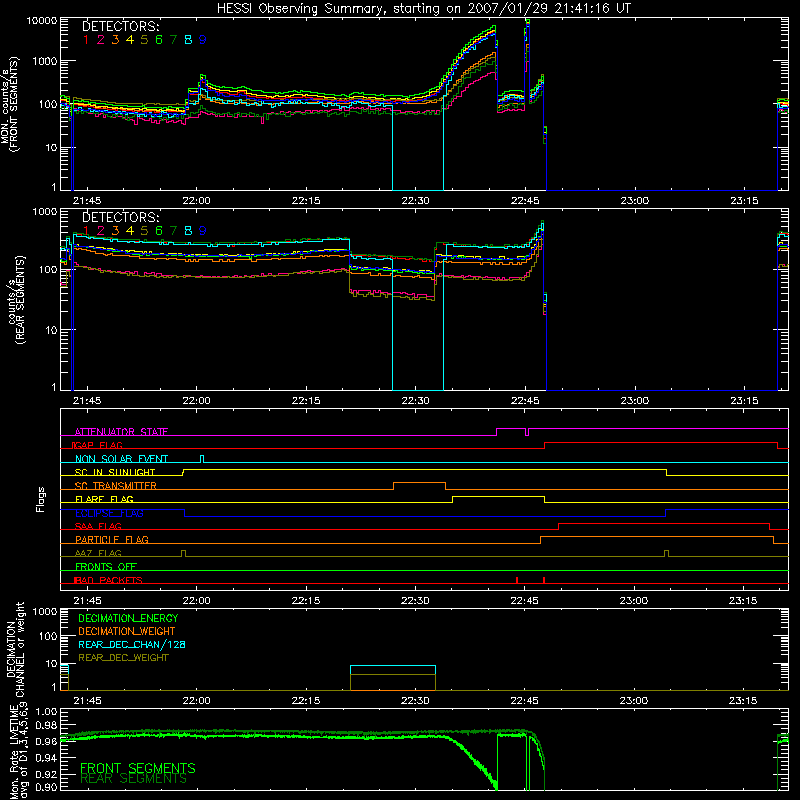The height and width of the screenshot is (800, 800).
Task: Click the PARTICLE_FLAG label
Action: [x=112, y=539]
